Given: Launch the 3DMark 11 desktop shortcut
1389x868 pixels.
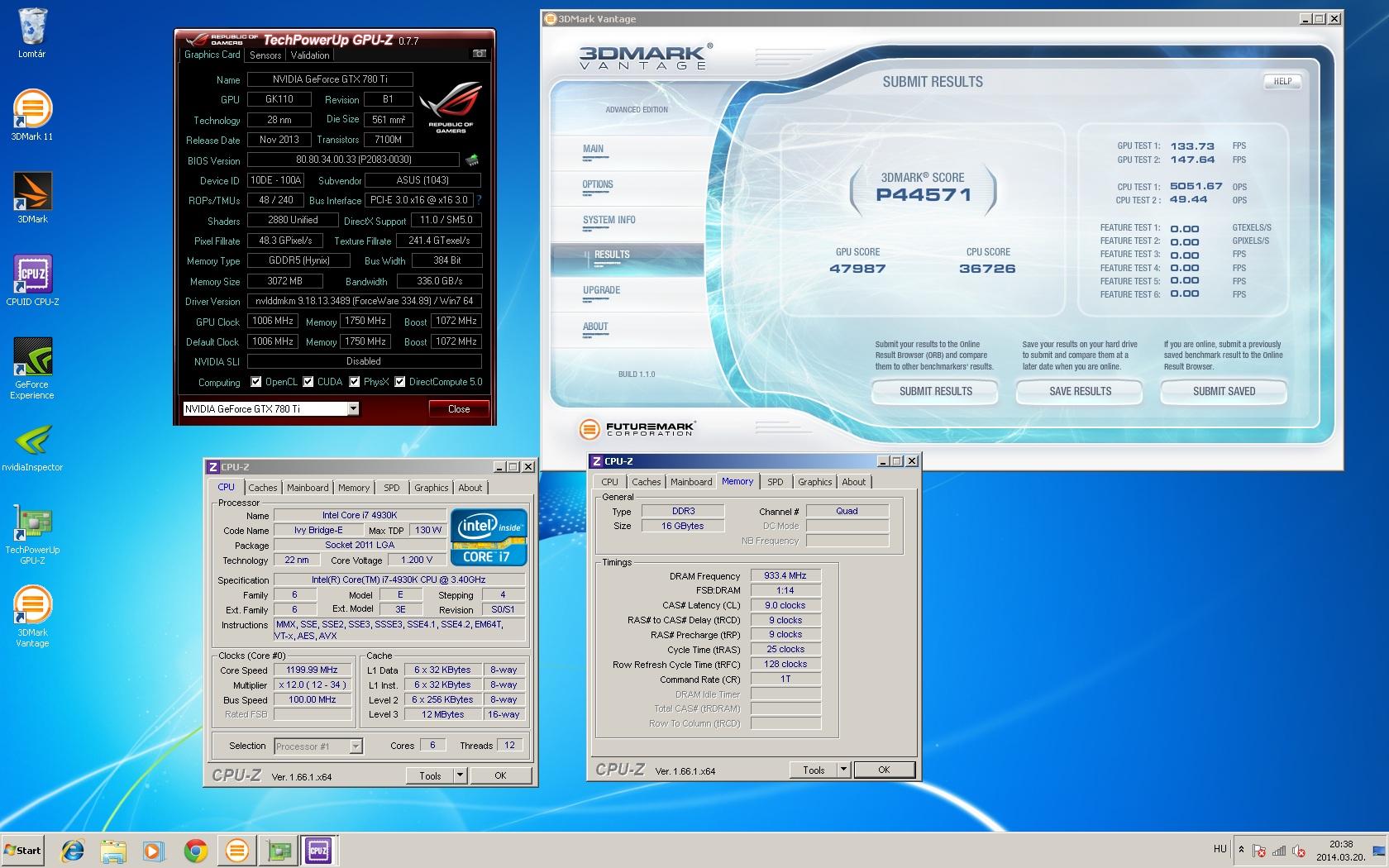Looking at the screenshot, I should click(32, 115).
